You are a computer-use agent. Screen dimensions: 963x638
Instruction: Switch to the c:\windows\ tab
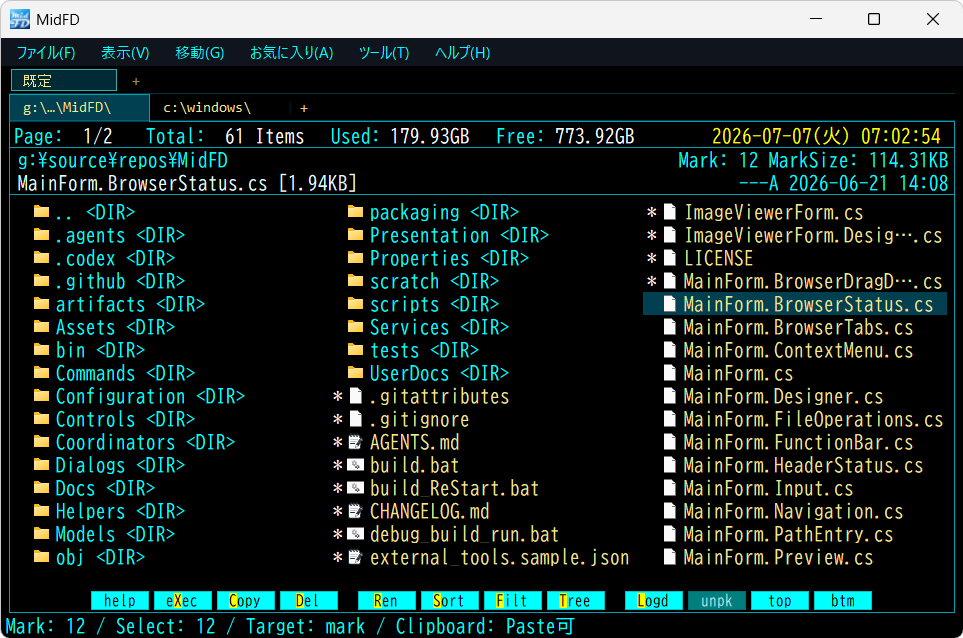(207, 107)
